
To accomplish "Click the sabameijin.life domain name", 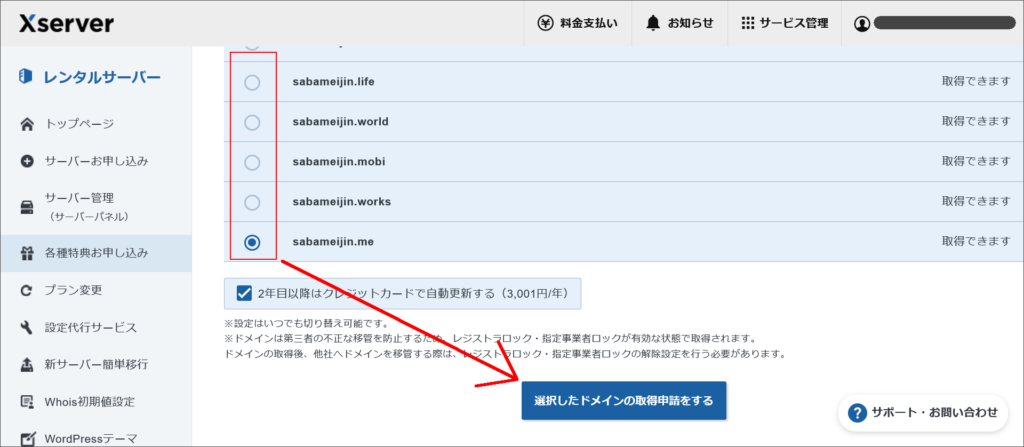I will pyautogui.click(x=334, y=82).
